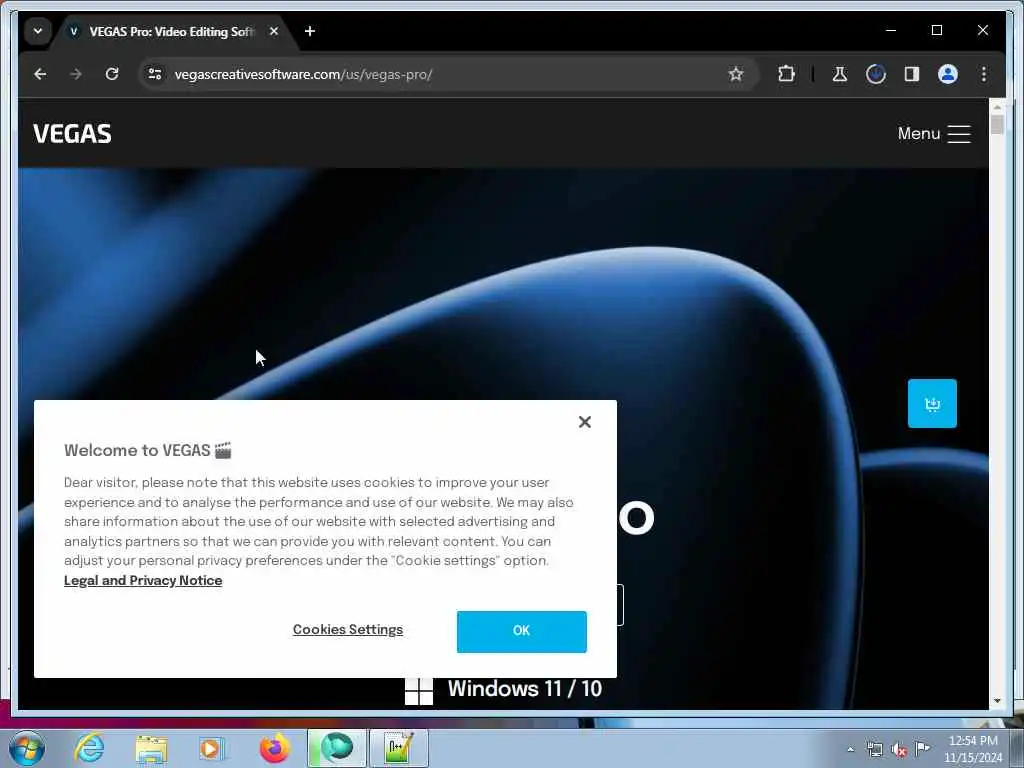Open Chrome Labs flask icon

pos(840,74)
